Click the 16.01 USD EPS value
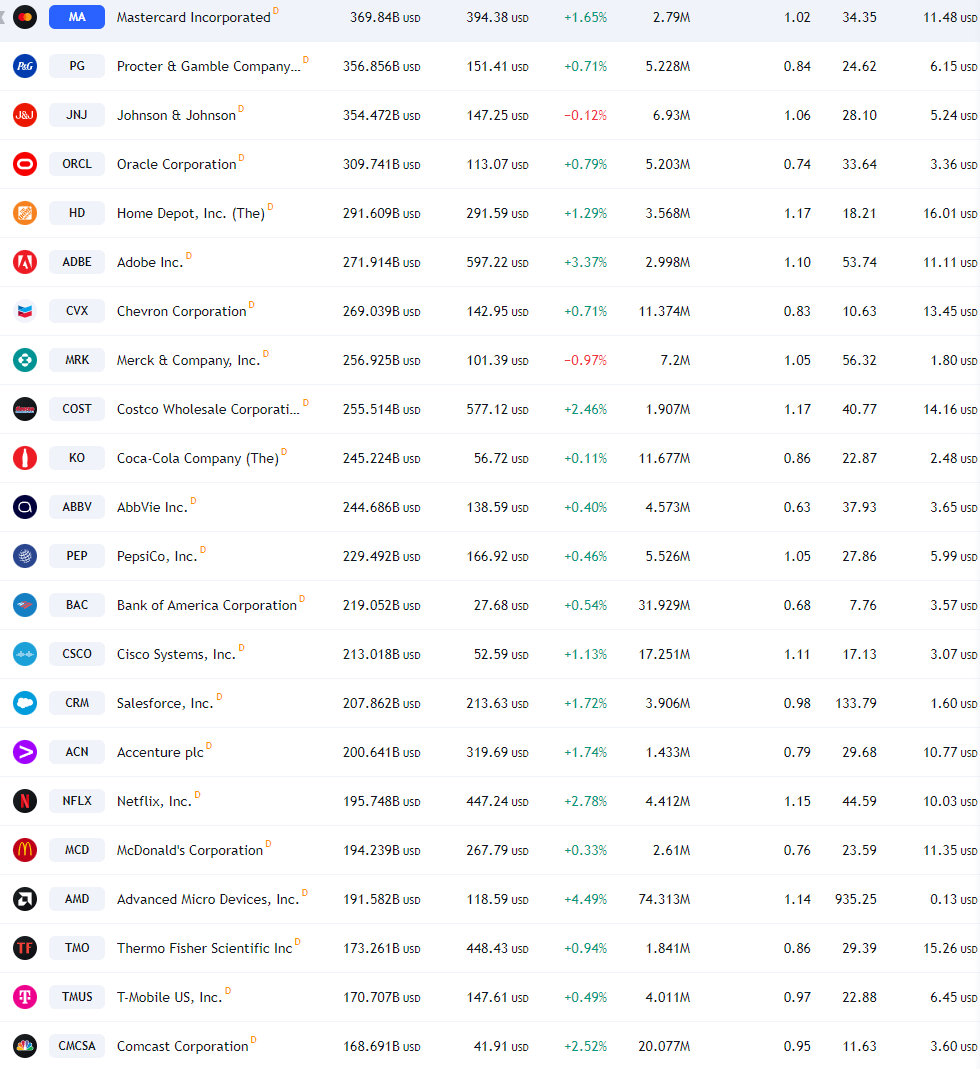The width and height of the screenshot is (980, 1069). click(950, 213)
